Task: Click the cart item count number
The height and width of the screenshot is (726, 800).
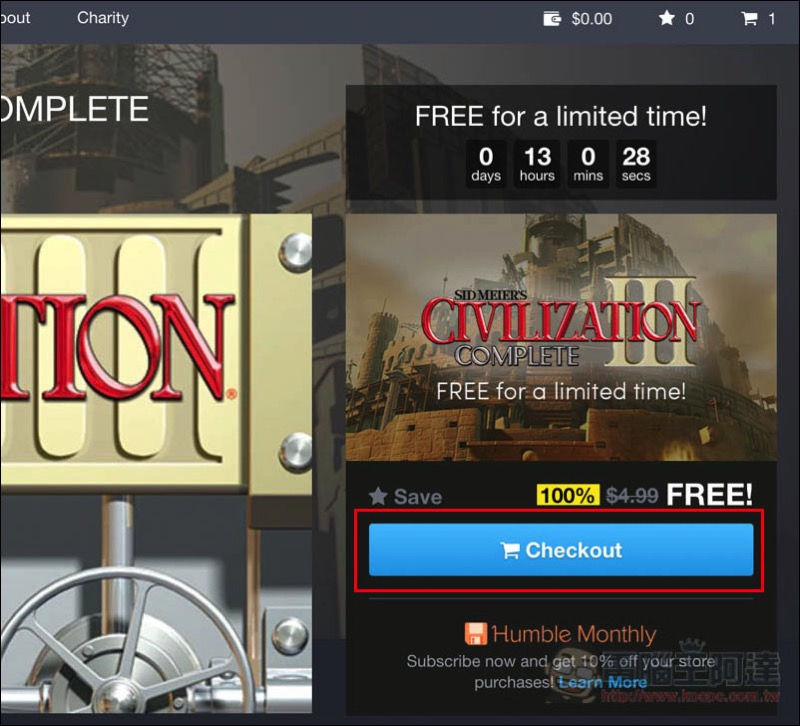Action: (771, 19)
